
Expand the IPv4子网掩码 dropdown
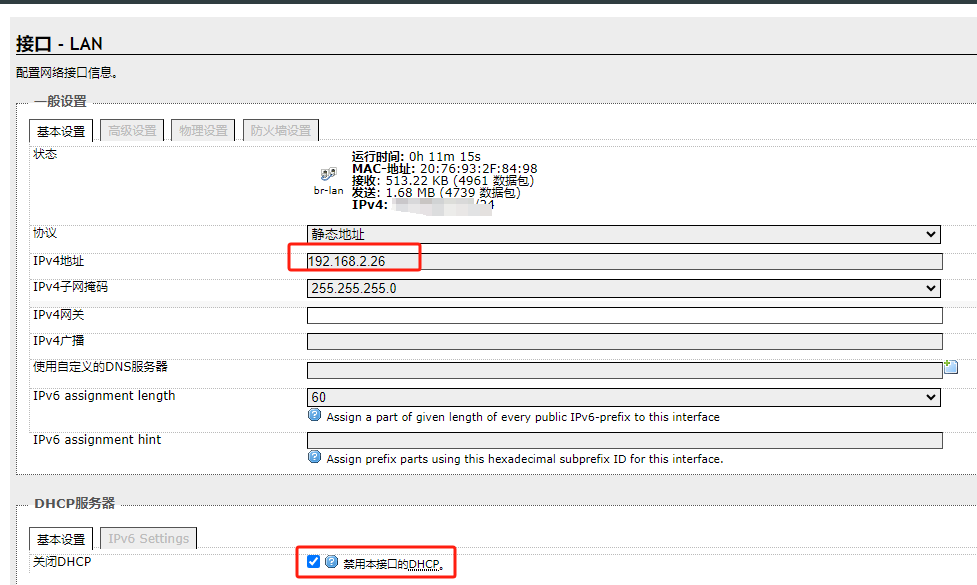(624, 289)
